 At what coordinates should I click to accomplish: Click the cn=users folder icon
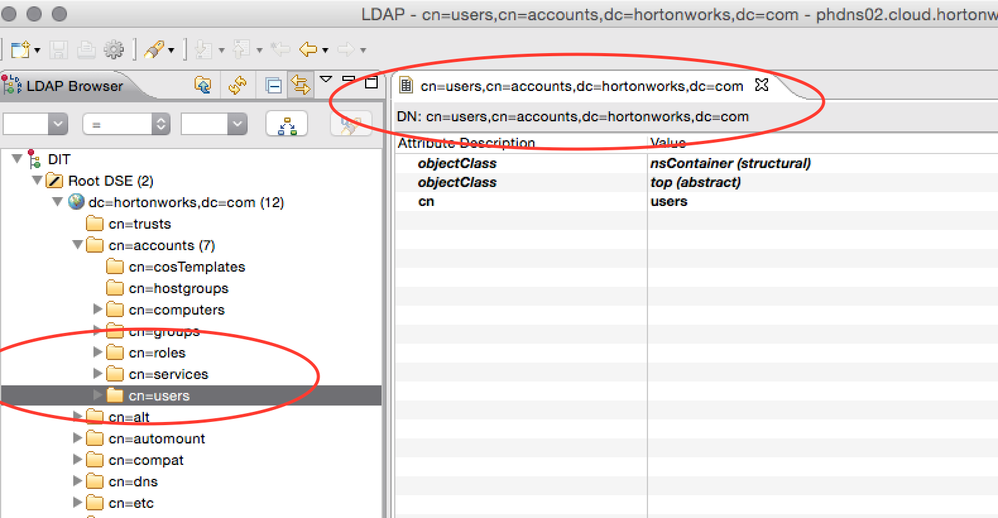coord(115,396)
